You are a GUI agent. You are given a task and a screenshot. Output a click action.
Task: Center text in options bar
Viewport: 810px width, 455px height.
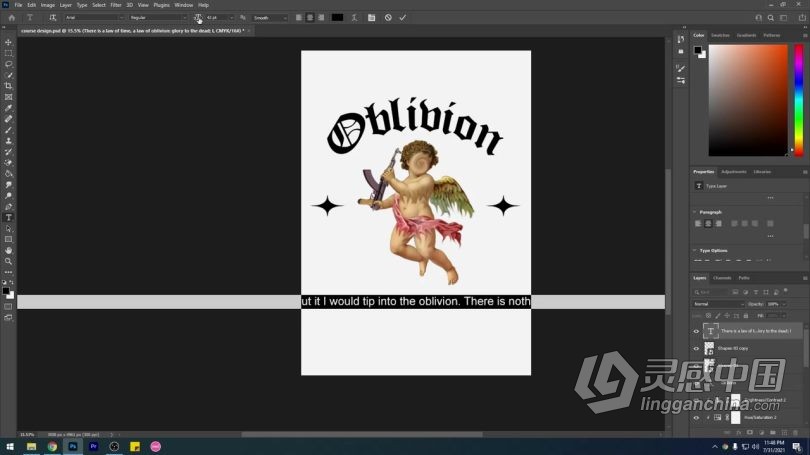pos(310,18)
